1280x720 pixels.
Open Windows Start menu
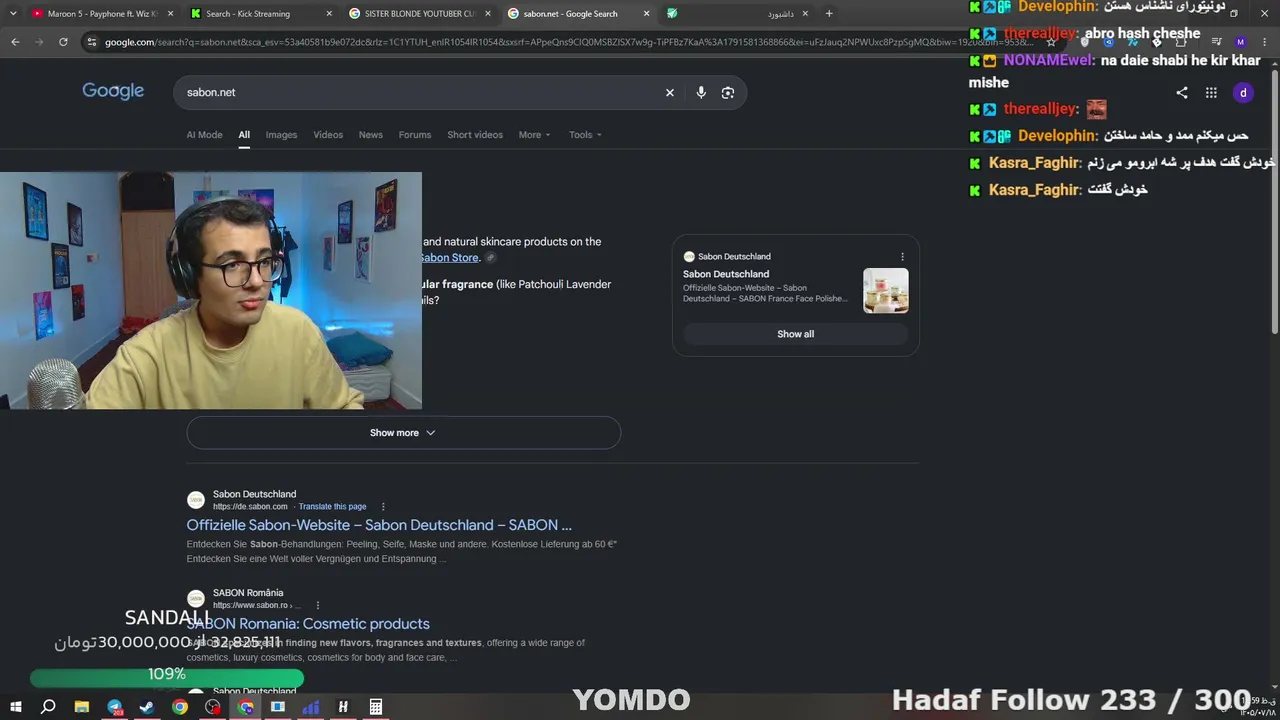point(16,707)
